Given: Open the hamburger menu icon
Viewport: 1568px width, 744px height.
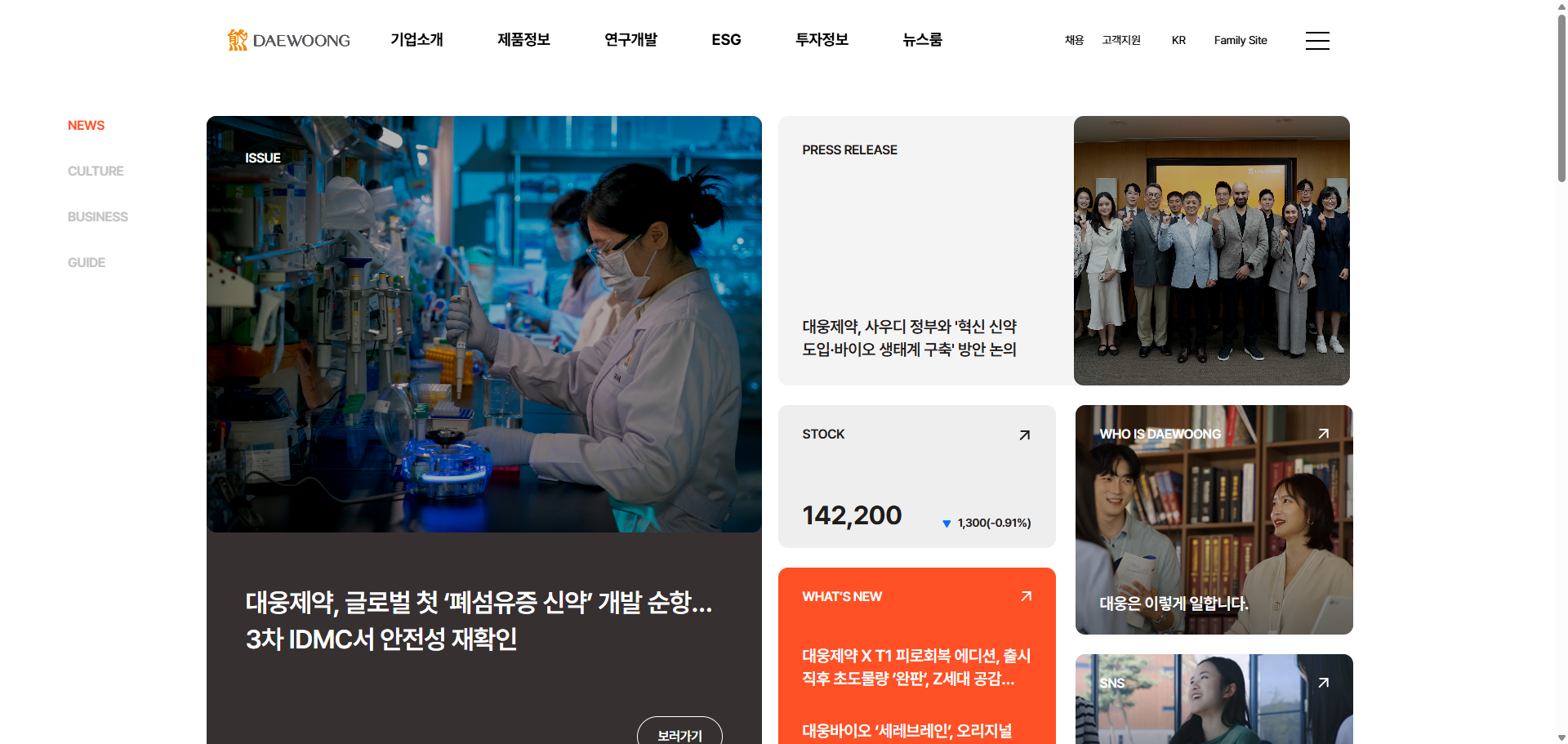Looking at the screenshot, I should point(1317,41).
